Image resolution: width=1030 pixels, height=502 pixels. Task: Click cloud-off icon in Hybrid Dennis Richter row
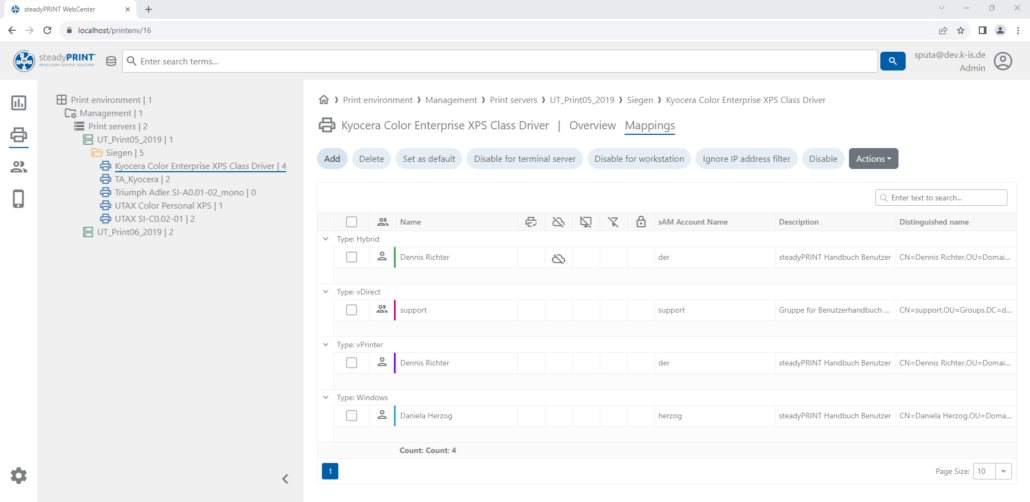[x=558, y=259]
